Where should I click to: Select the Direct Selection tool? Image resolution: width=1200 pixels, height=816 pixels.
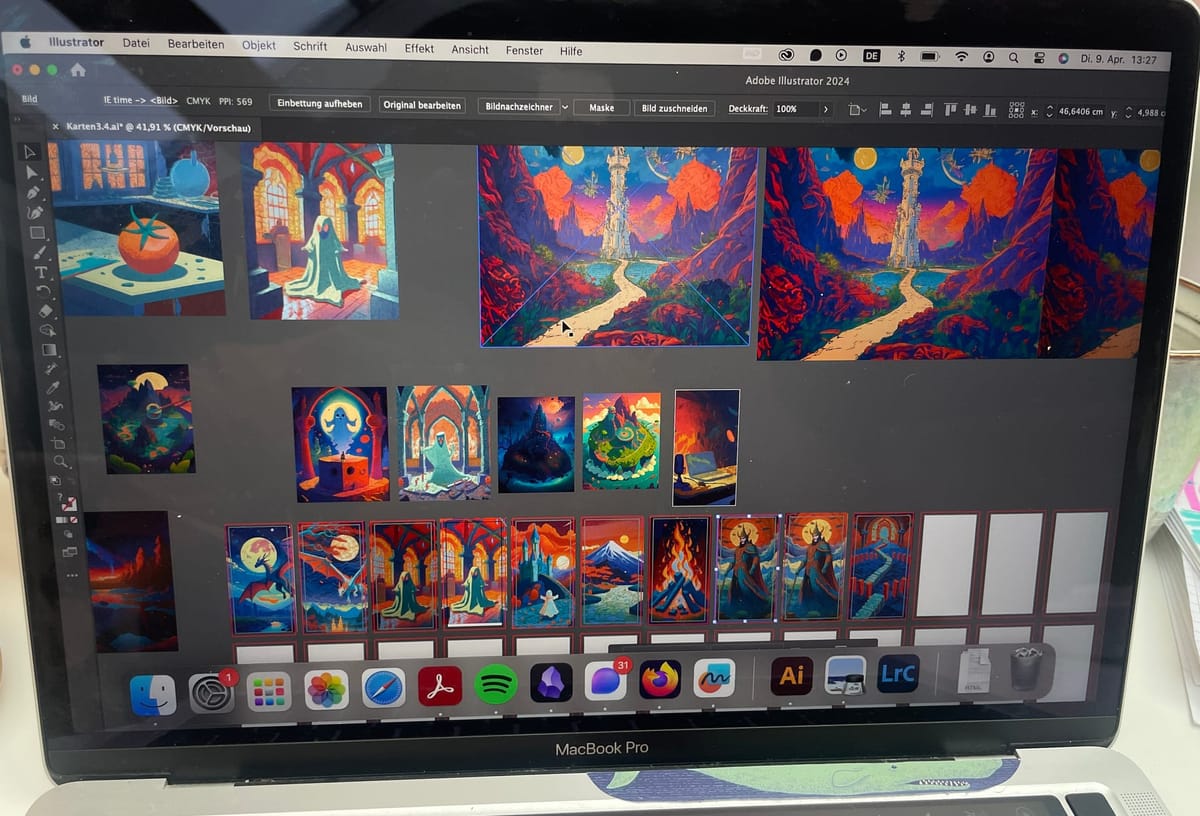click(33, 172)
